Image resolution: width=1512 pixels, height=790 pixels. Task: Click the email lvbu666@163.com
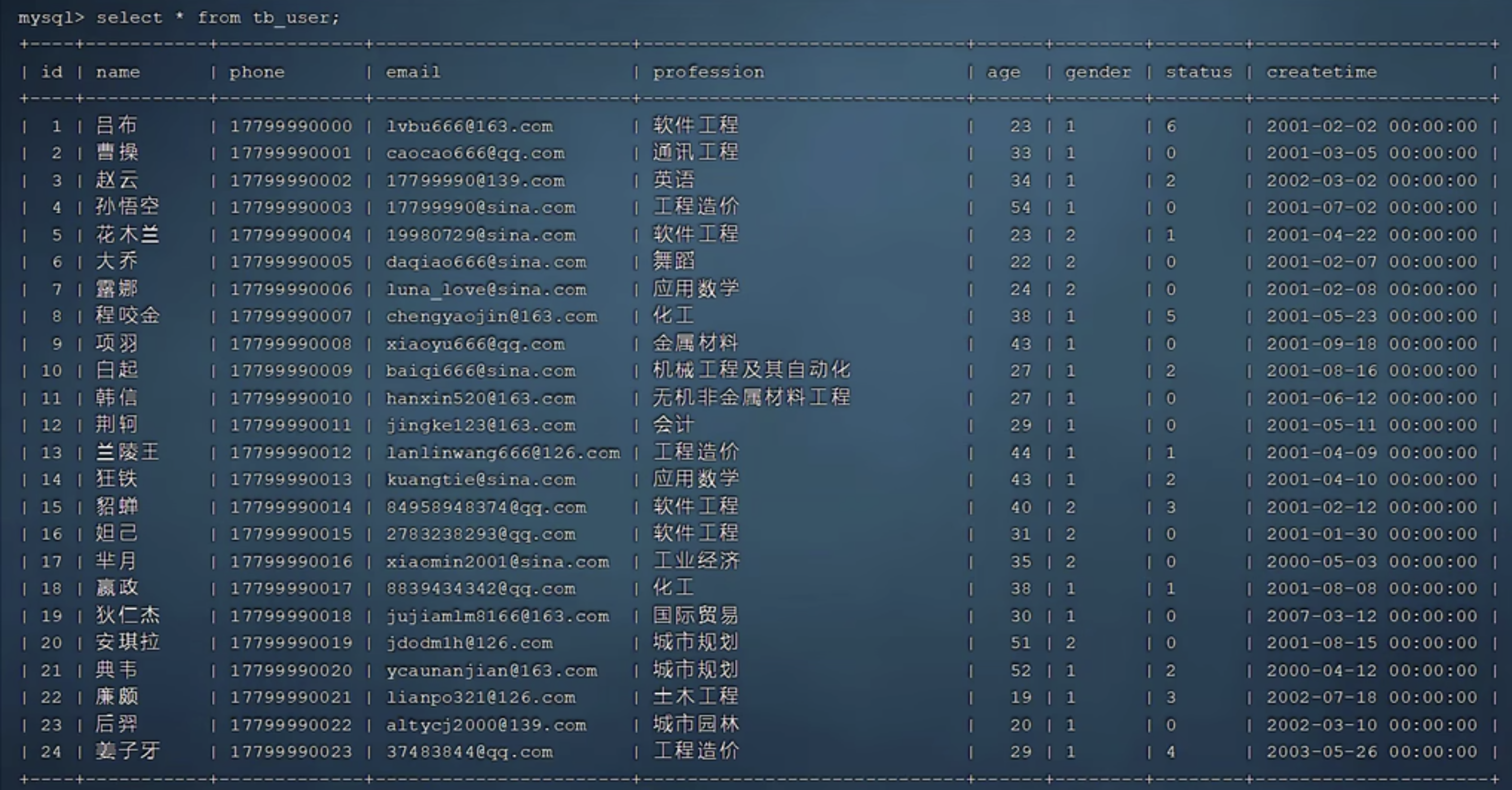(469, 126)
